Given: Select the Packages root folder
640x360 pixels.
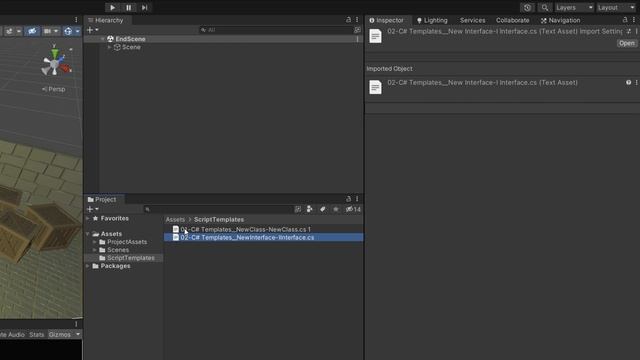Looking at the screenshot, I should (x=111, y=266).
